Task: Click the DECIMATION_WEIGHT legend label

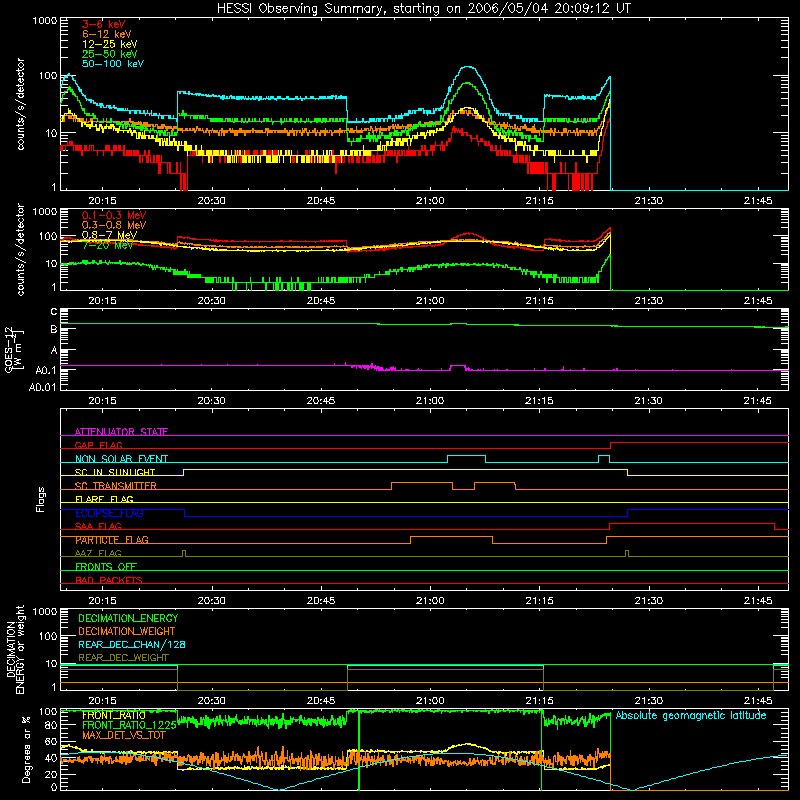Action: point(127,631)
